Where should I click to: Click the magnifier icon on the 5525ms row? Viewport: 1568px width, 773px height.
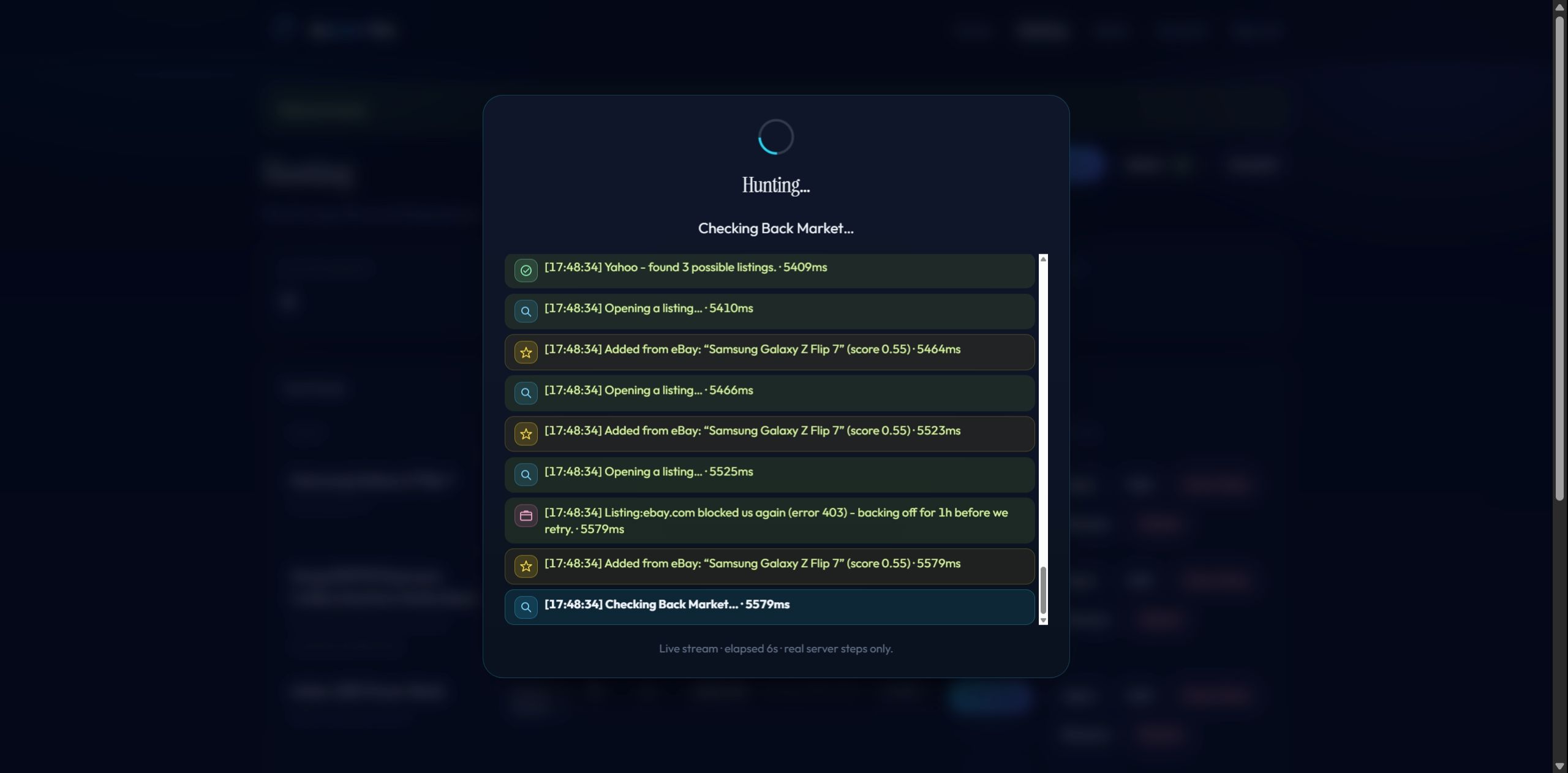click(x=526, y=475)
